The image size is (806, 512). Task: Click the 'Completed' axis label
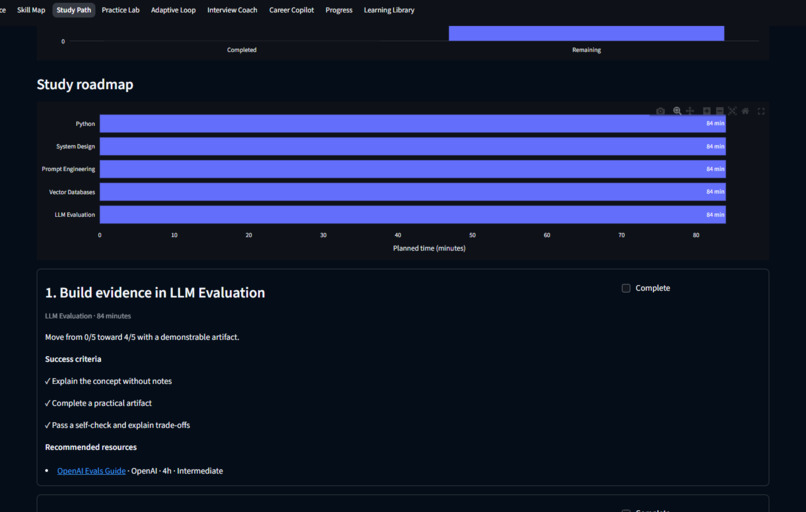pyautogui.click(x=242, y=50)
